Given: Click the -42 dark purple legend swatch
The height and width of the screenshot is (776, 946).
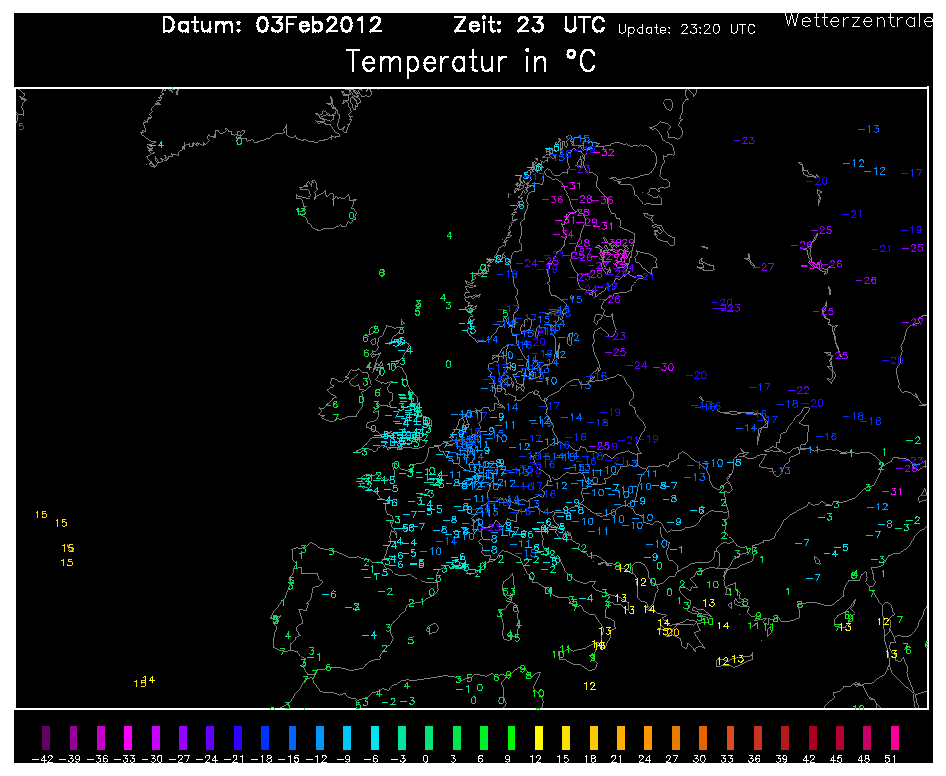Looking at the screenshot, I should point(46,737).
